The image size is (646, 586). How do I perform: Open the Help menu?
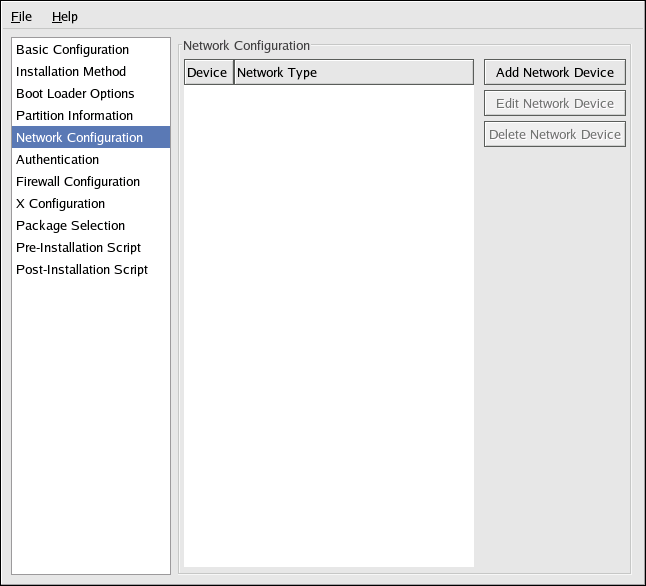pyautogui.click(x=65, y=17)
